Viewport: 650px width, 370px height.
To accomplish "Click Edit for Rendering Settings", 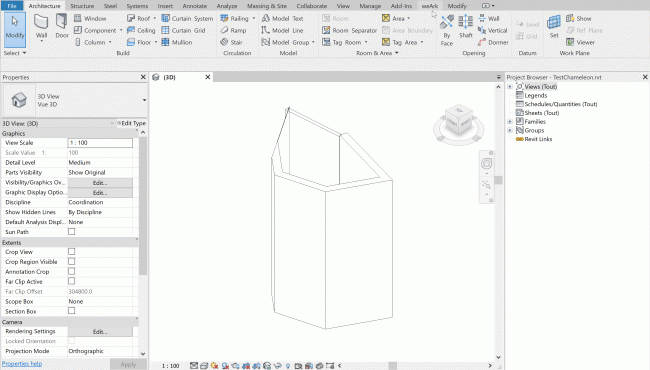I will pyautogui.click(x=100, y=331).
